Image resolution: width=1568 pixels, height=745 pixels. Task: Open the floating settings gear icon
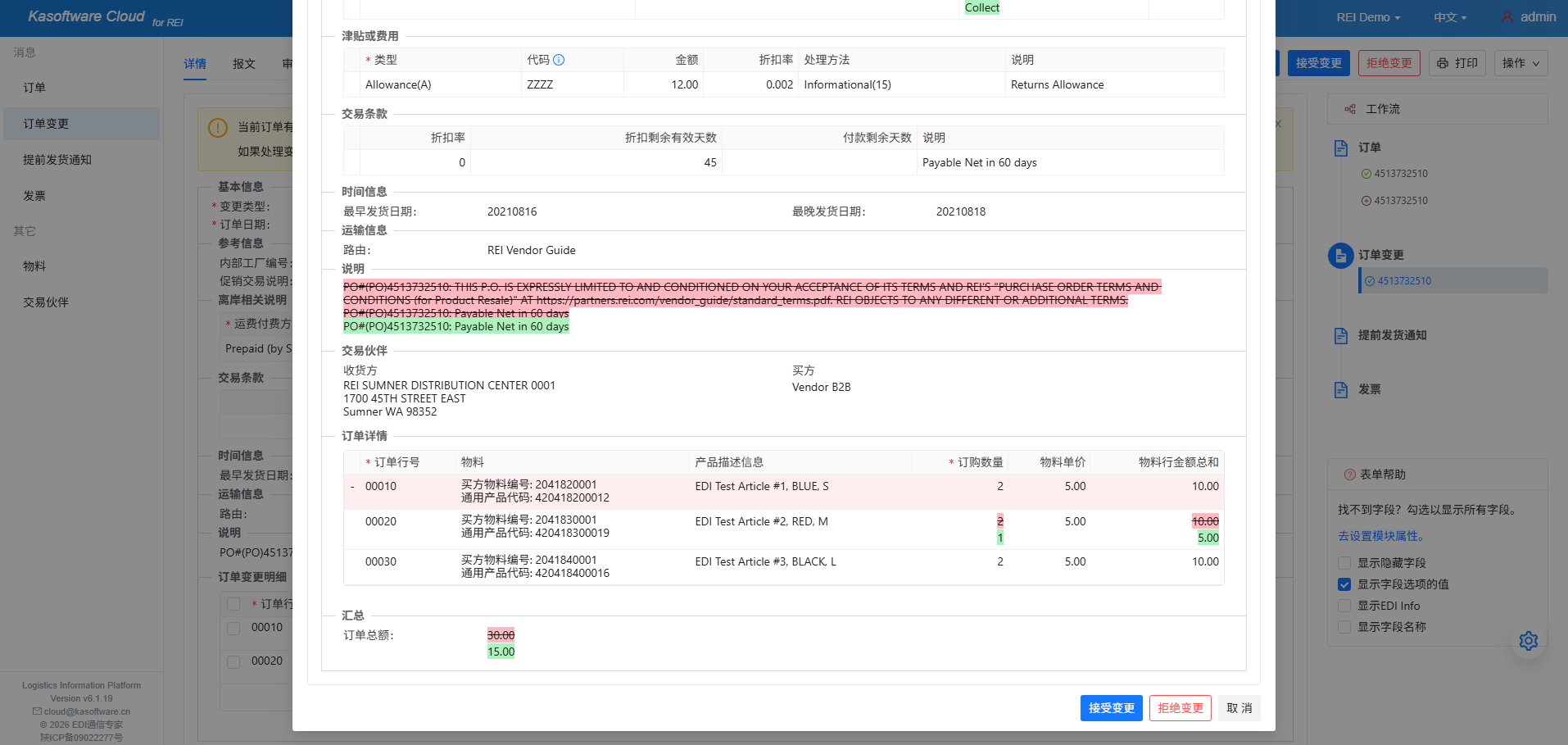[x=1528, y=641]
